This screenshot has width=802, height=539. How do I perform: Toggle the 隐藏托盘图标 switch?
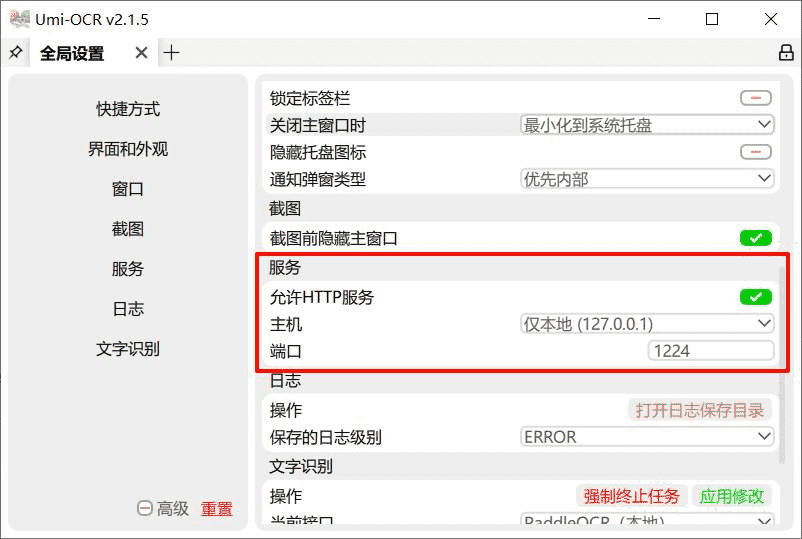tap(755, 152)
